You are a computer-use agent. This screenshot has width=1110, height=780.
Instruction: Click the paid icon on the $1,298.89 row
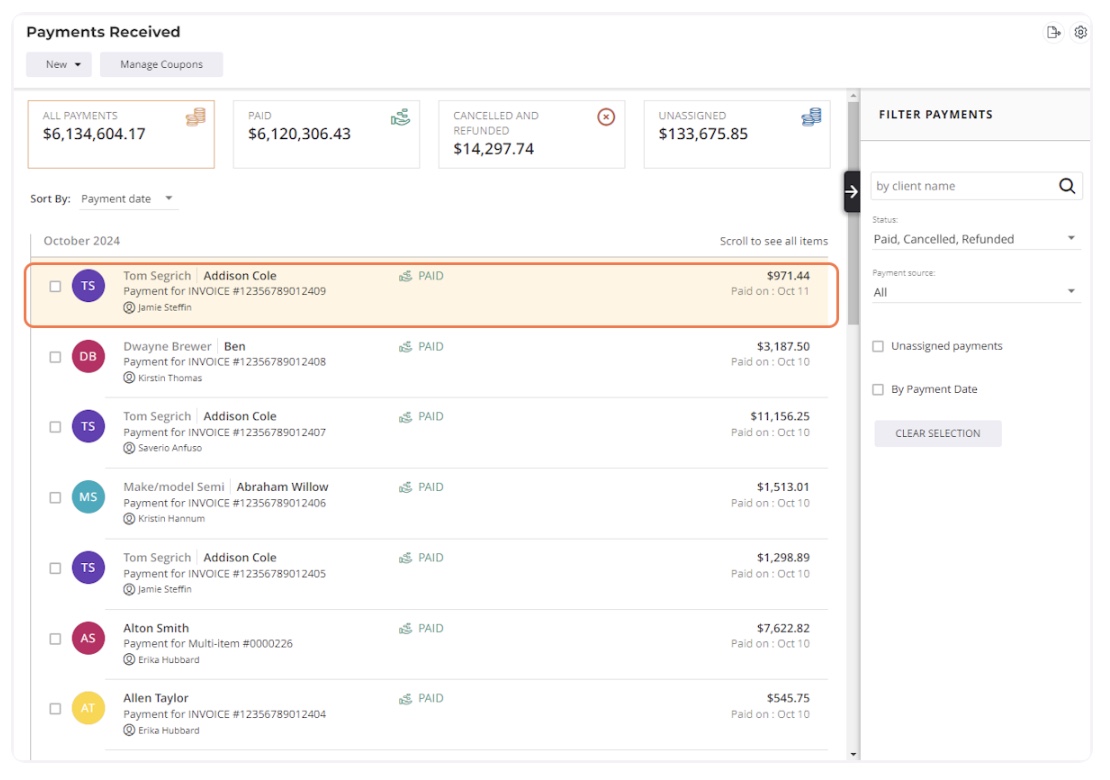406,558
